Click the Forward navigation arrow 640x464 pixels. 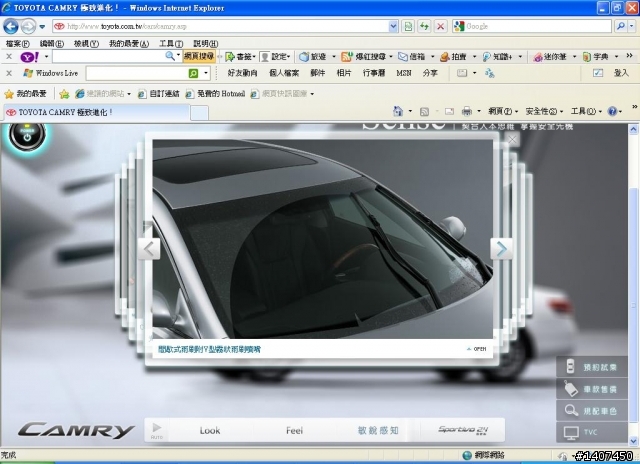pos(28,27)
